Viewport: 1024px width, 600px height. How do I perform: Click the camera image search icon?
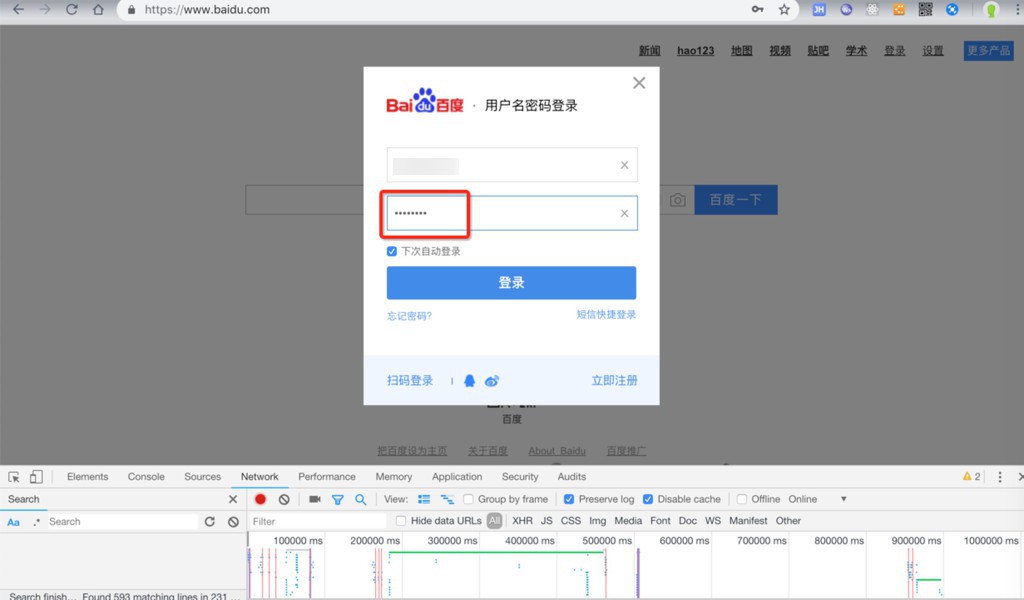tap(678, 200)
